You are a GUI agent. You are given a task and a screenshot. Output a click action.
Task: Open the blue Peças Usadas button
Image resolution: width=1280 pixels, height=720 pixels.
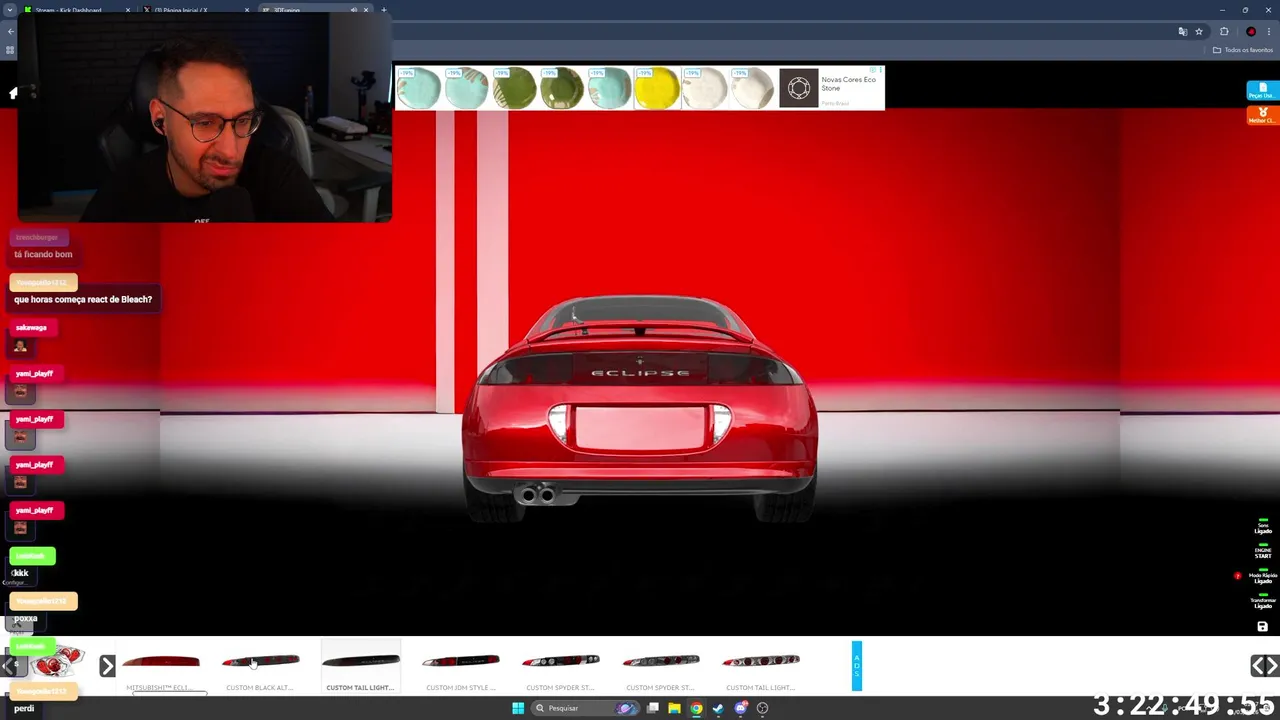(x=1262, y=91)
